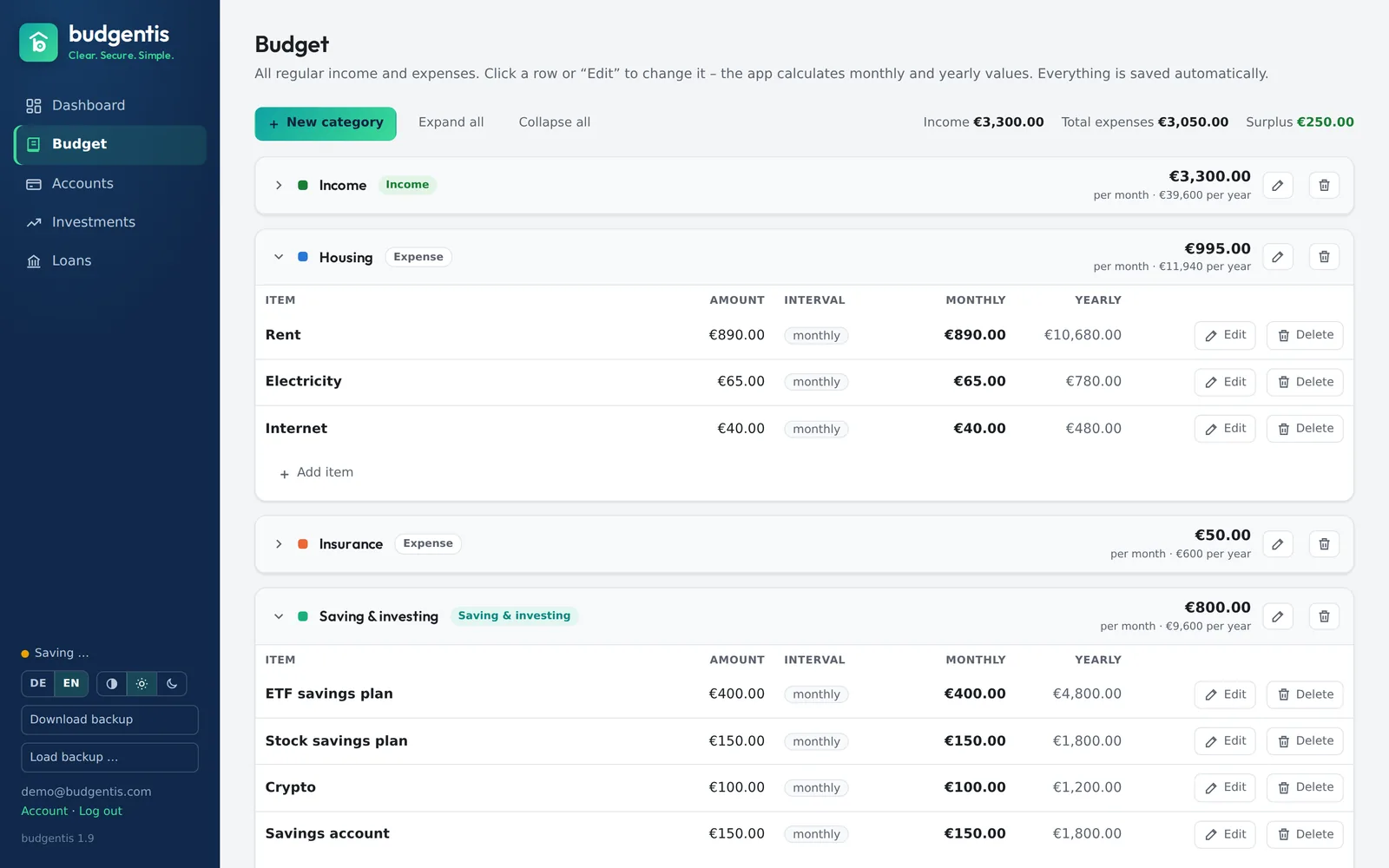Delete the Insurance category trash icon
This screenshot has height=868, width=1389.
(x=1324, y=544)
